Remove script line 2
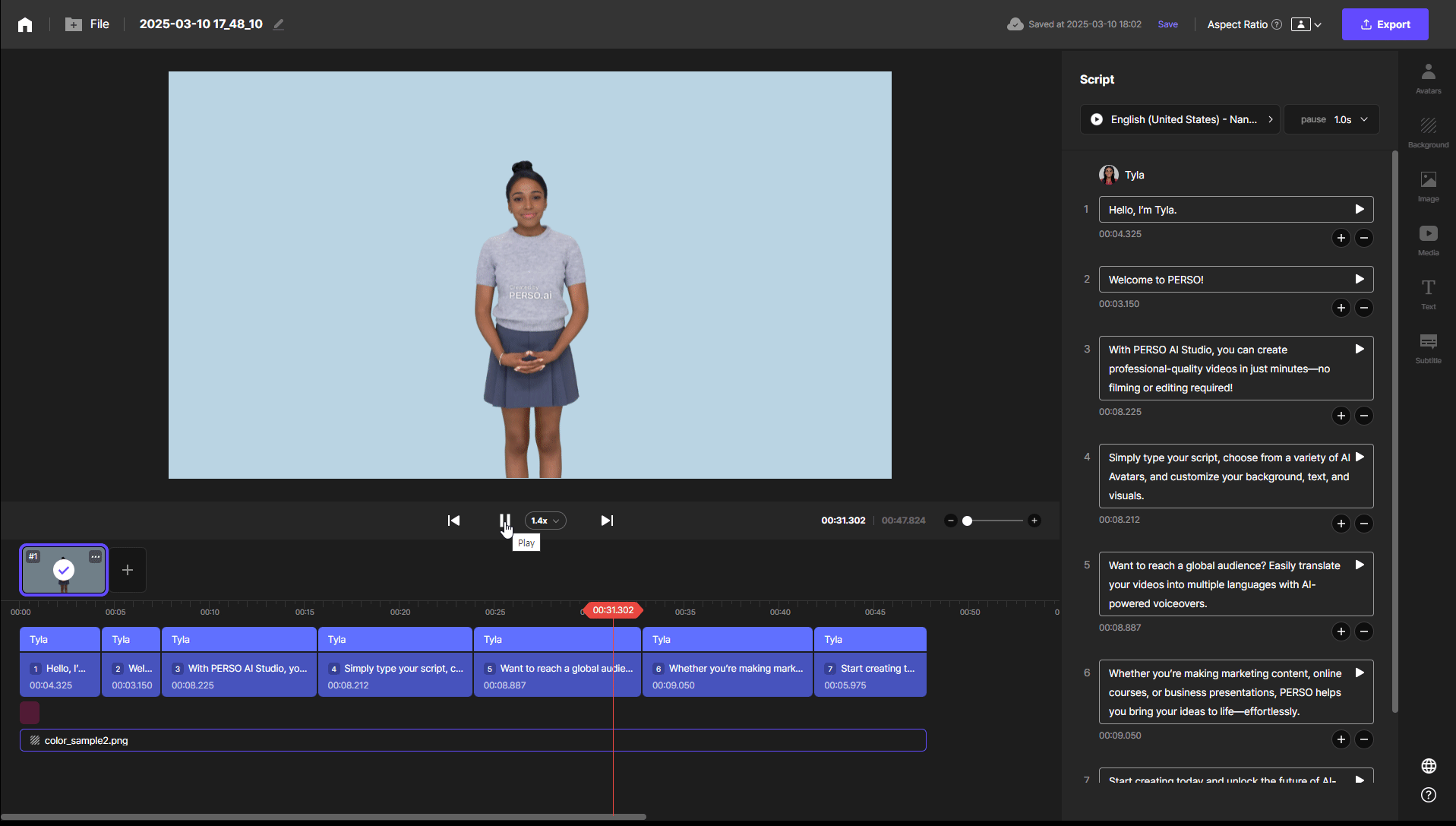The width and height of the screenshot is (1456, 826). [1364, 308]
